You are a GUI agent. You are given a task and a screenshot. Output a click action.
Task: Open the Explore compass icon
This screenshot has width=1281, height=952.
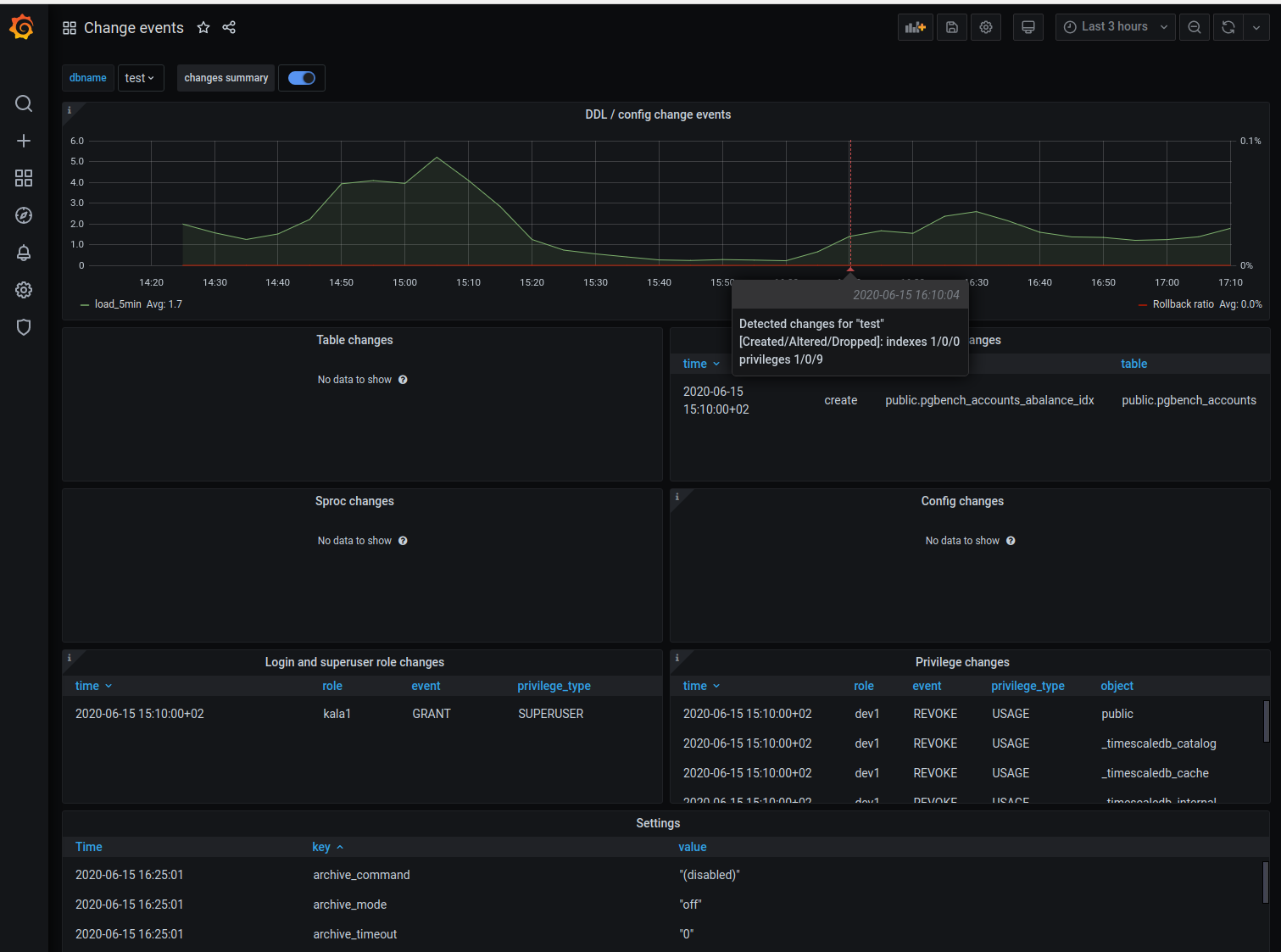(x=24, y=215)
